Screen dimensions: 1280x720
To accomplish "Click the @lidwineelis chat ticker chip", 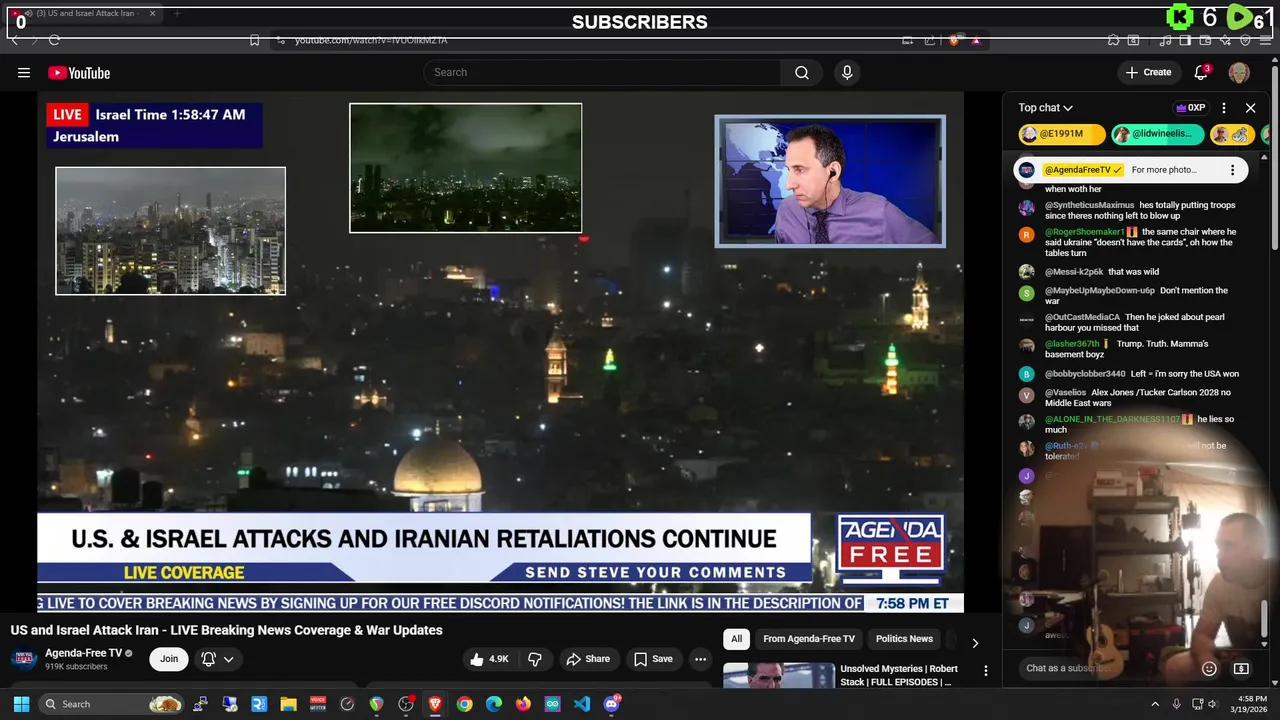I will pyautogui.click(x=1157, y=134).
